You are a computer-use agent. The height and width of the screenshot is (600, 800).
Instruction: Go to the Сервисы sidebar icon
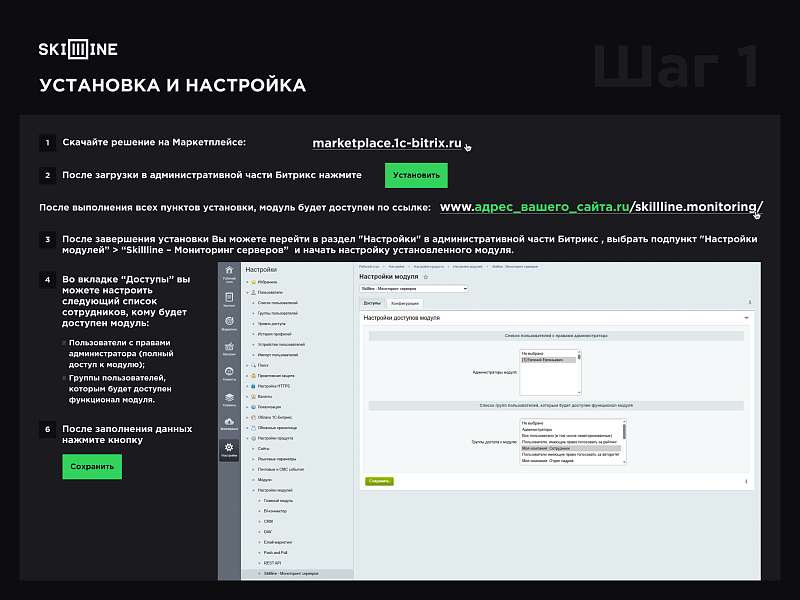click(229, 398)
